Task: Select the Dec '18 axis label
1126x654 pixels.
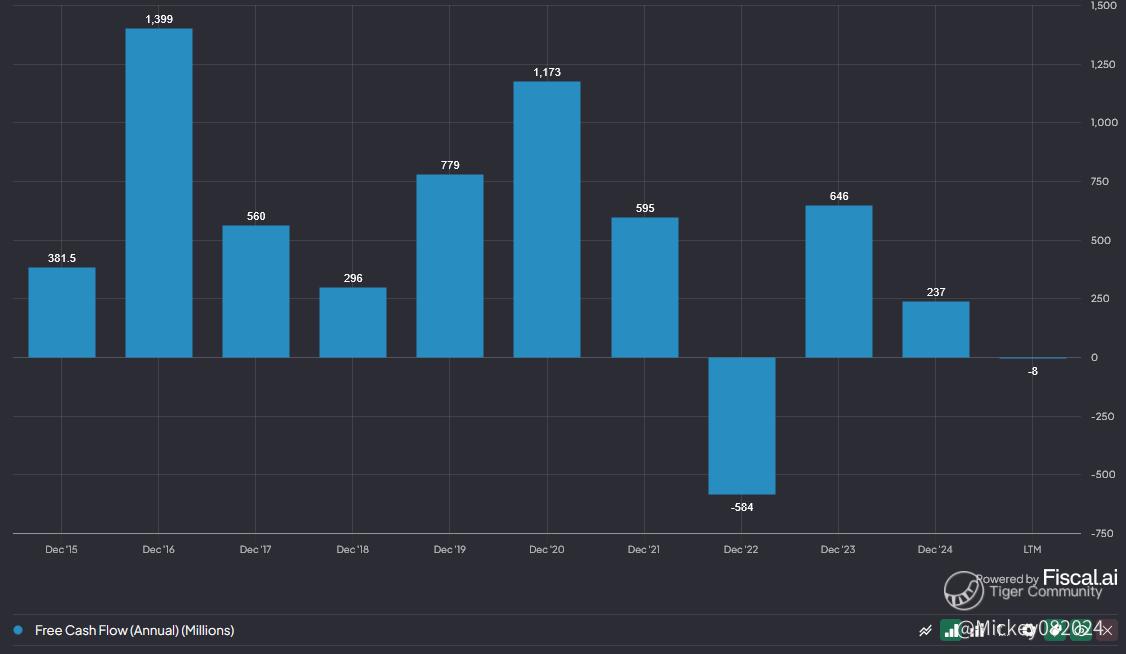Action: [352, 549]
